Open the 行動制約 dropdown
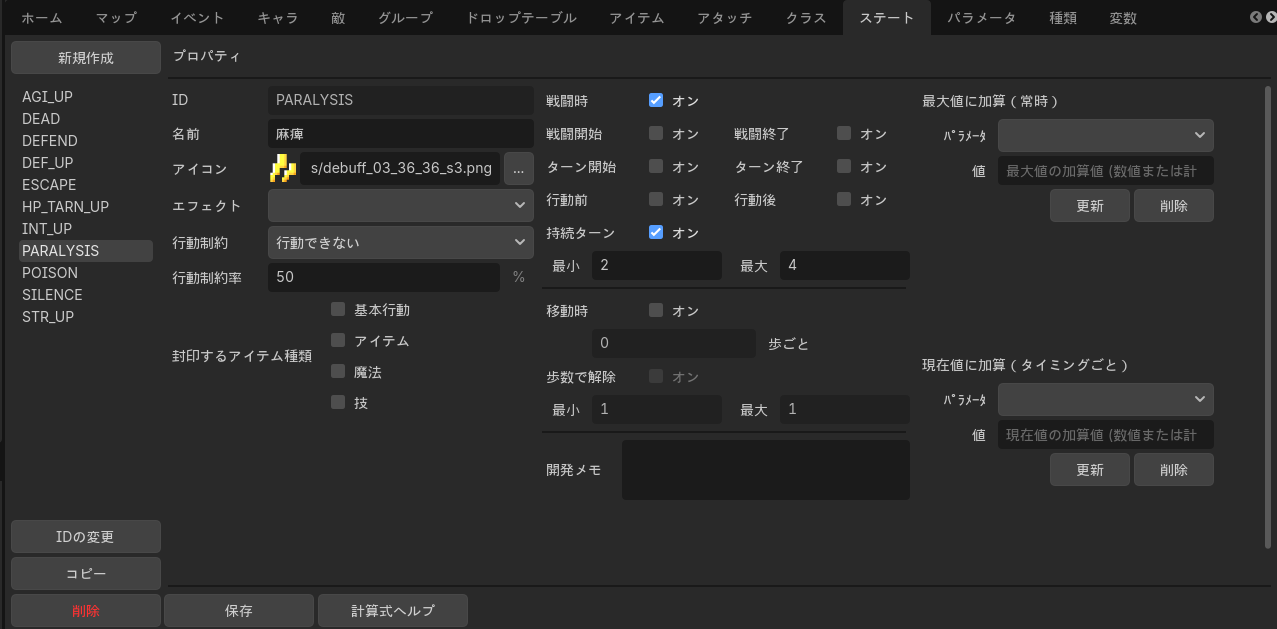The width and height of the screenshot is (1277, 629). click(x=401, y=242)
